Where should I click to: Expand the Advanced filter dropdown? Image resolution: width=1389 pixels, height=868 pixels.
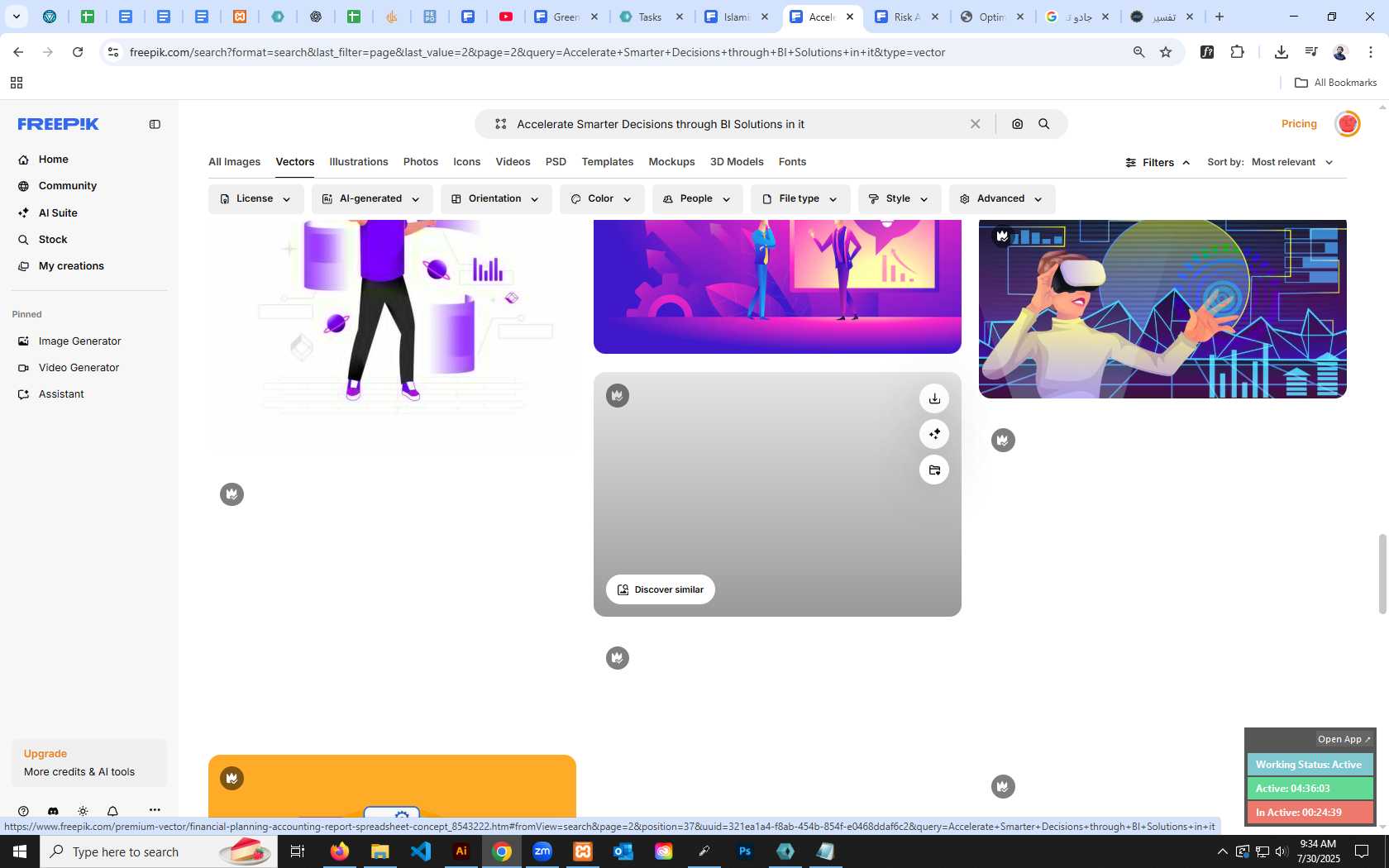[x=1002, y=199]
